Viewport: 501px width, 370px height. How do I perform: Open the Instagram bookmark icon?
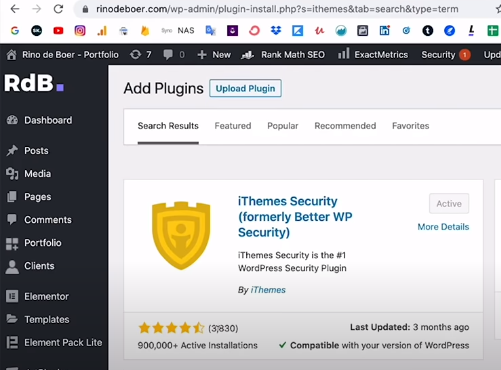[x=80, y=31]
